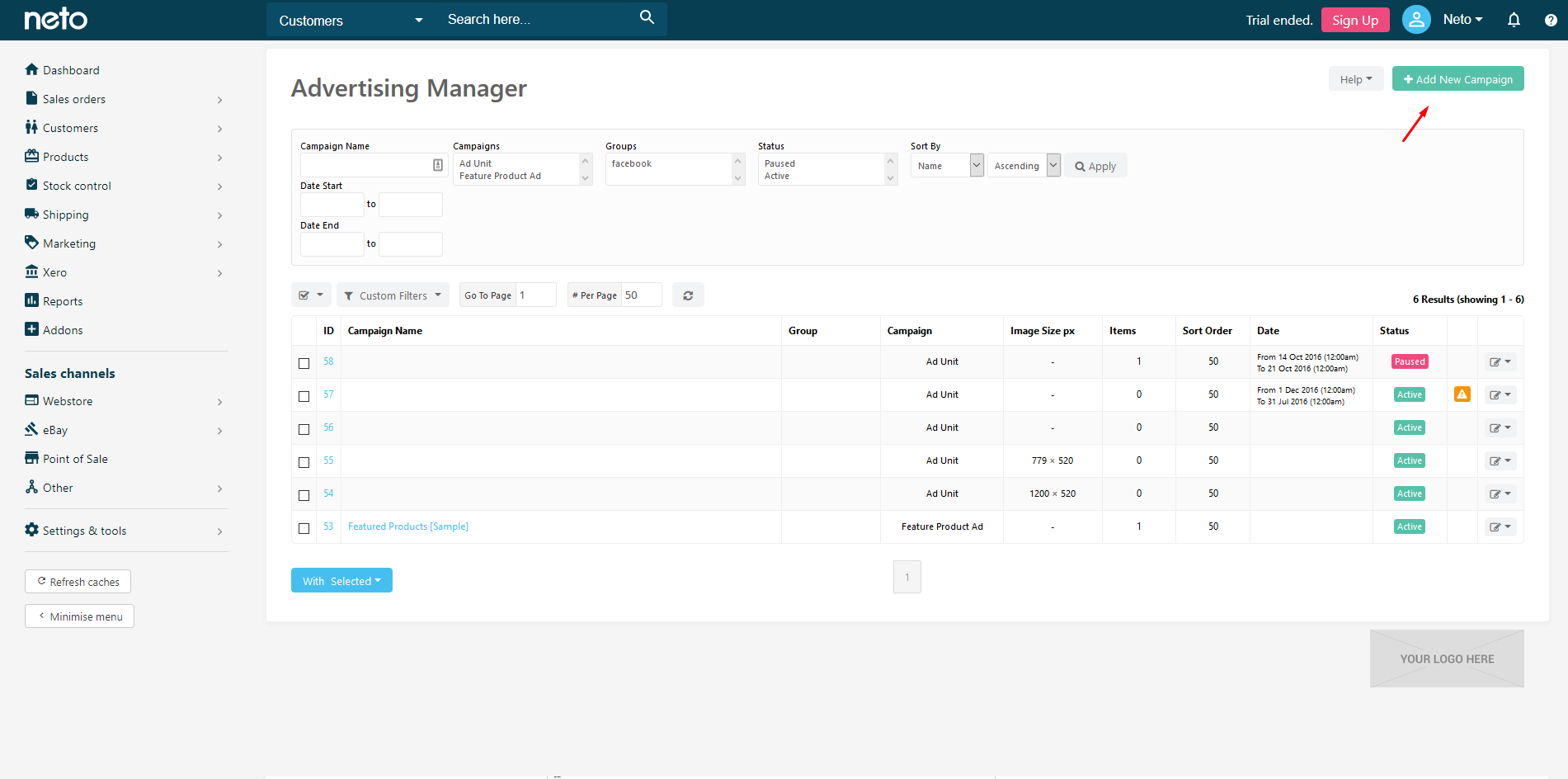Click the Webstore icon
This screenshot has width=1568, height=779.
[31, 400]
